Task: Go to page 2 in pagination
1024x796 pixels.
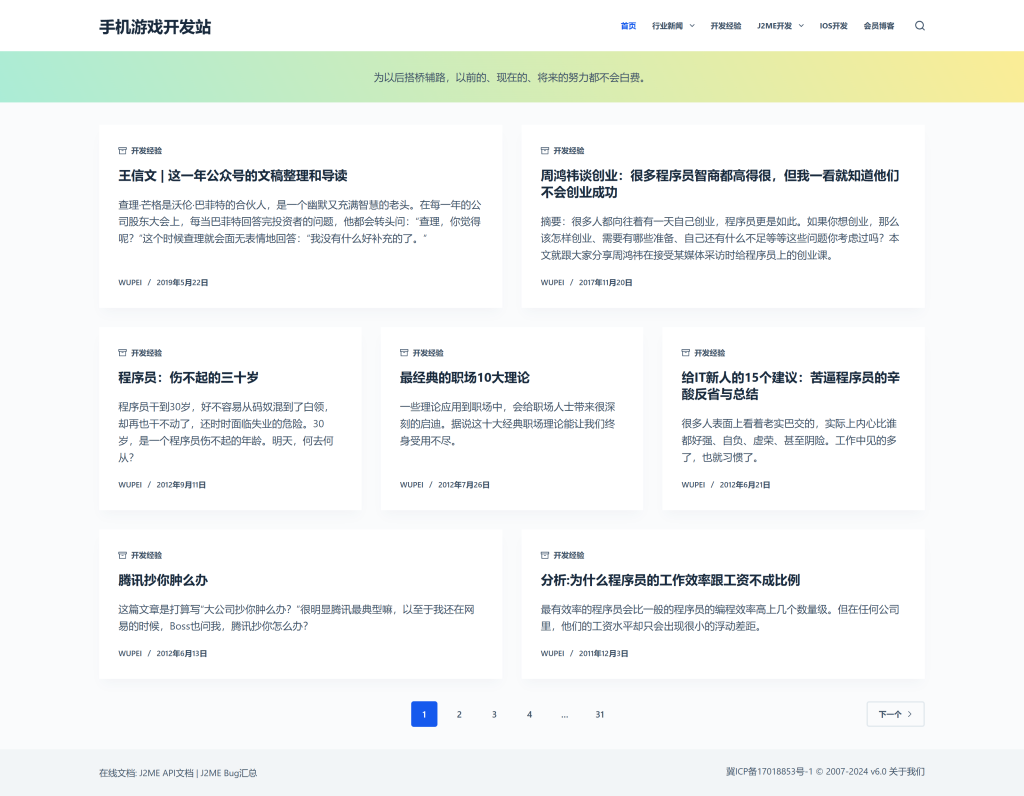Action: (459, 714)
